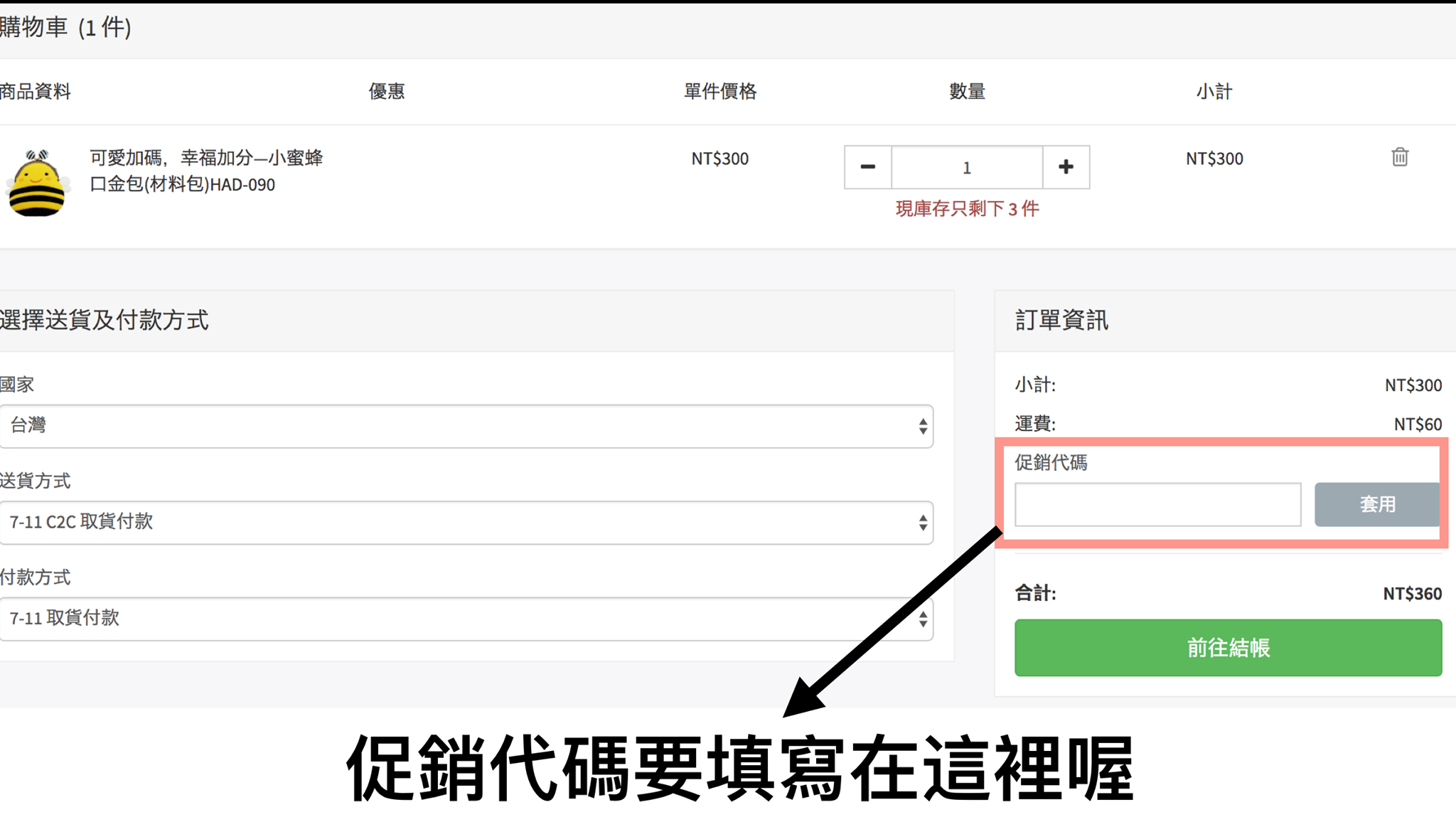Click the arrows on the country select
This screenshot has height=822, width=1456.
coord(922,427)
